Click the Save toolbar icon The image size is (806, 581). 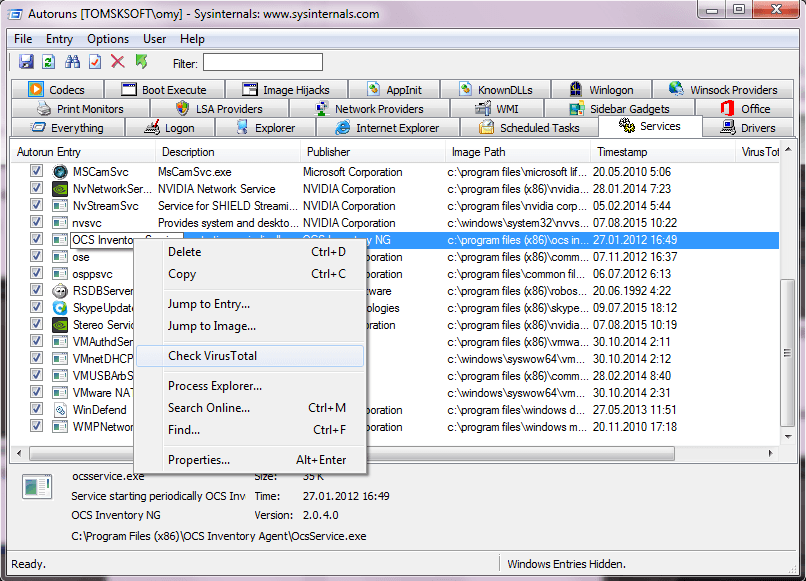pos(26,62)
